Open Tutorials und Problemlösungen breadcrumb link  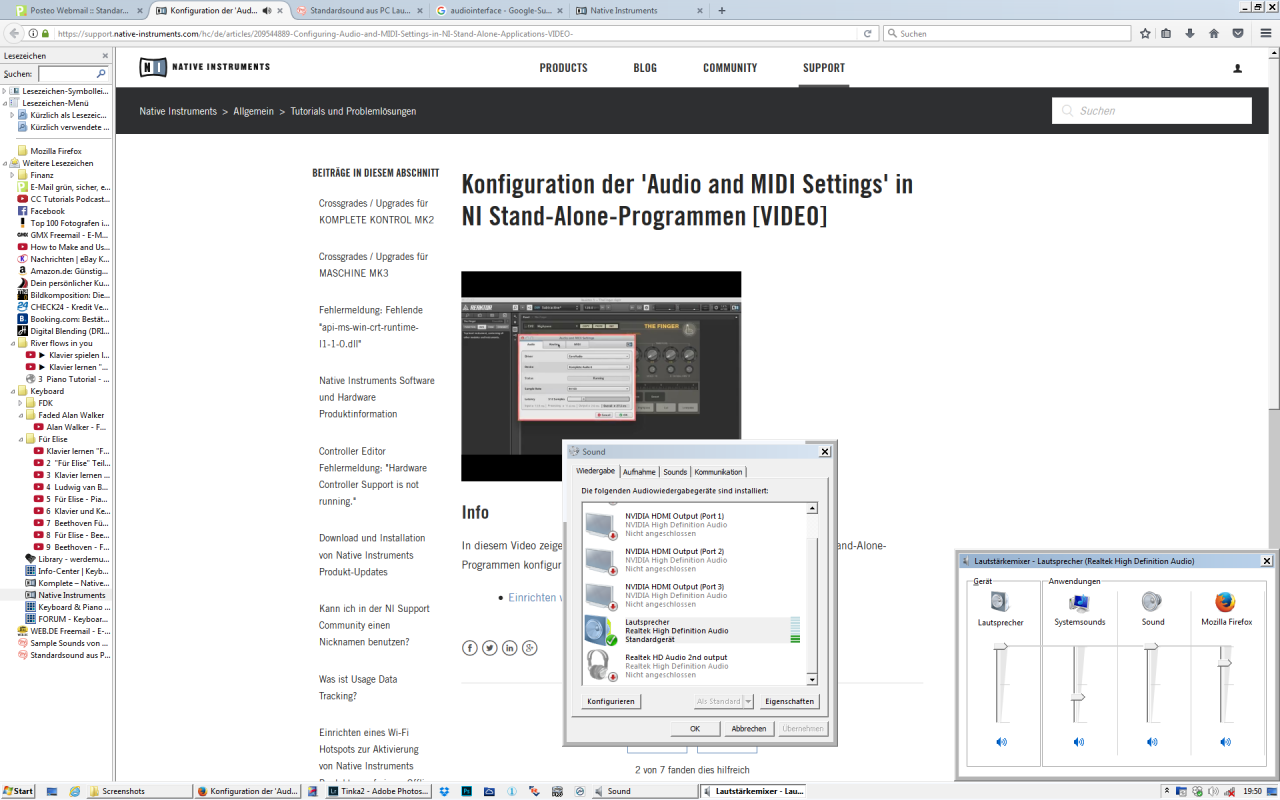(x=353, y=111)
